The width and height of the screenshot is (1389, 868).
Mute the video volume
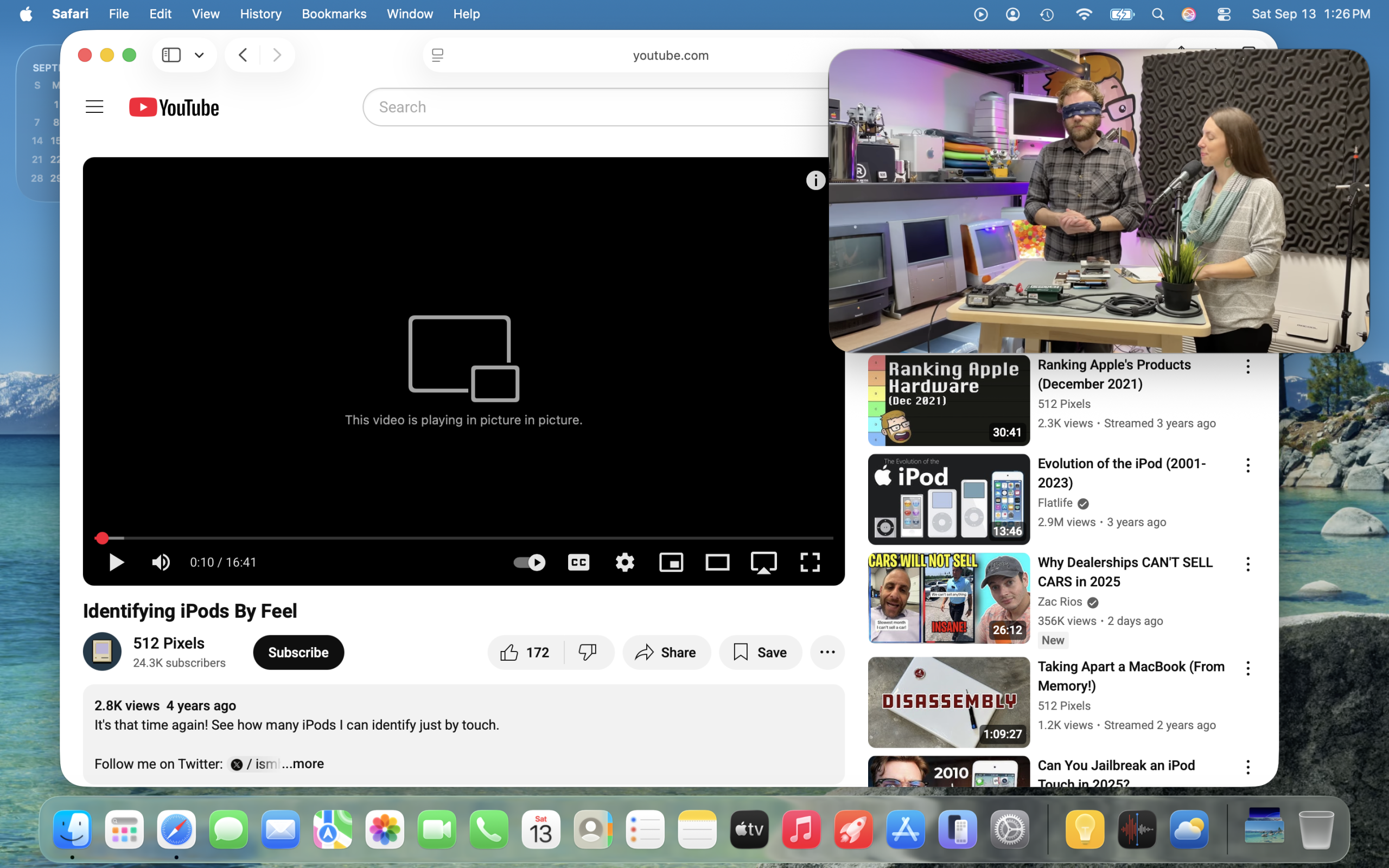(x=161, y=562)
